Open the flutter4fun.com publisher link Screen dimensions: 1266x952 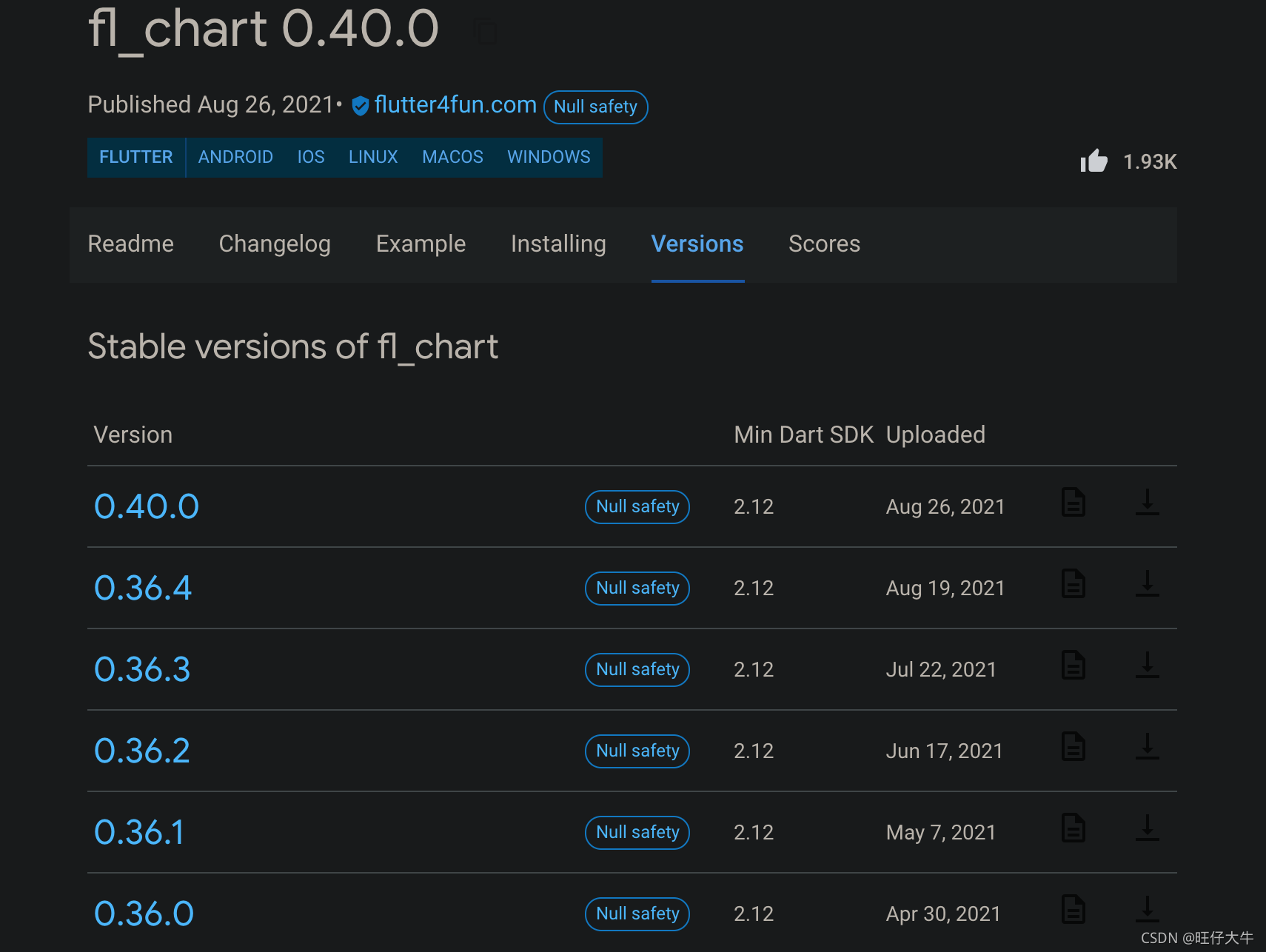[x=455, y=105]
